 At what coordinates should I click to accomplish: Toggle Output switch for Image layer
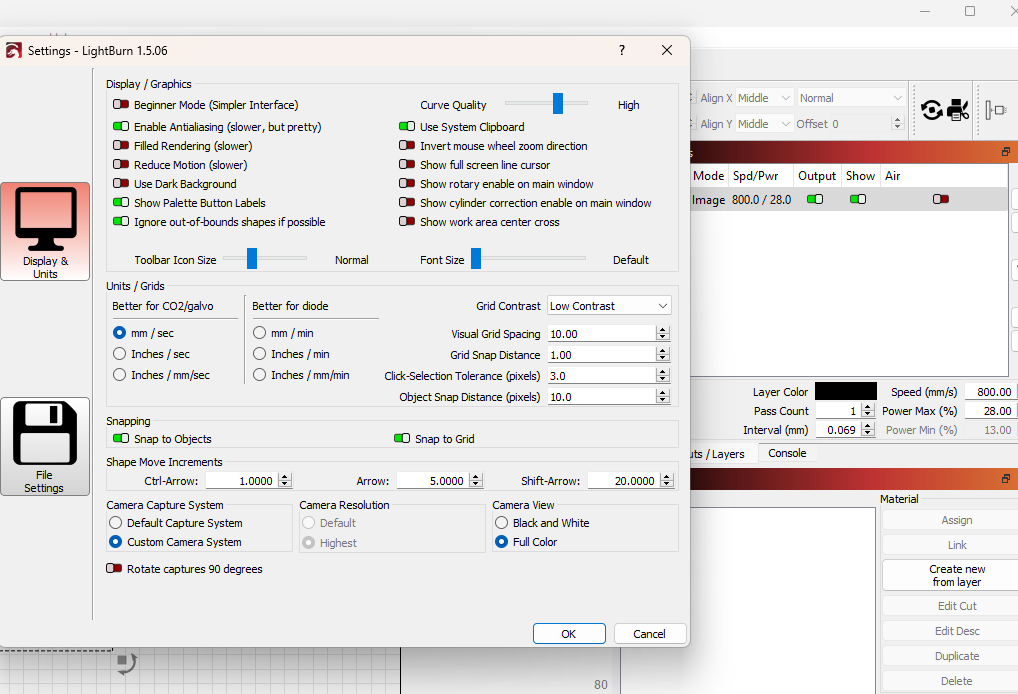tap(815, 199)
